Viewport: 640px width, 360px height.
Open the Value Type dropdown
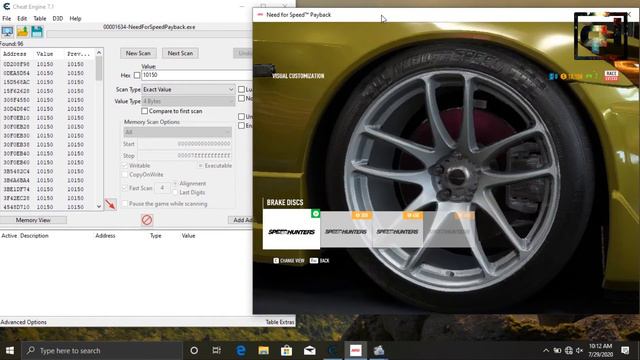point(188,101)
